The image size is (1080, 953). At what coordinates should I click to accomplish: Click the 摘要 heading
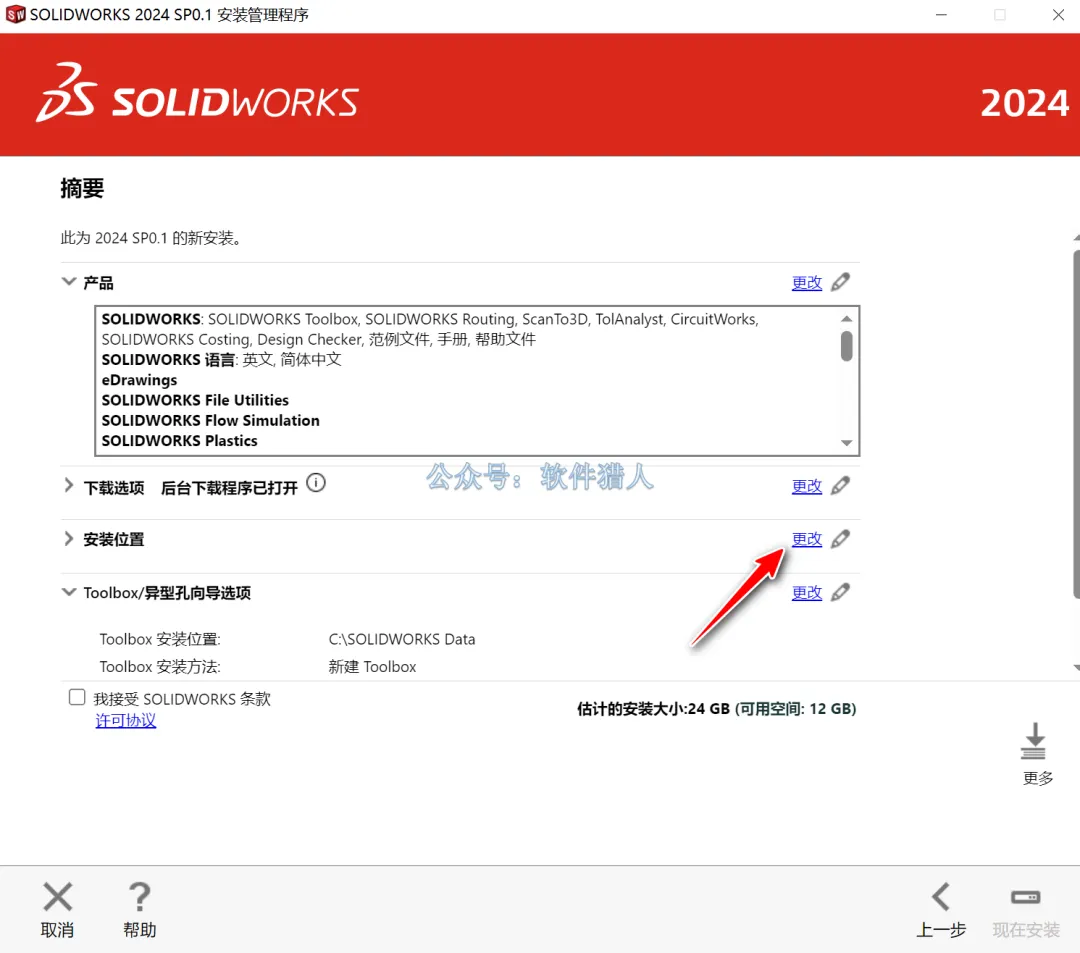[x=82, y=188]
